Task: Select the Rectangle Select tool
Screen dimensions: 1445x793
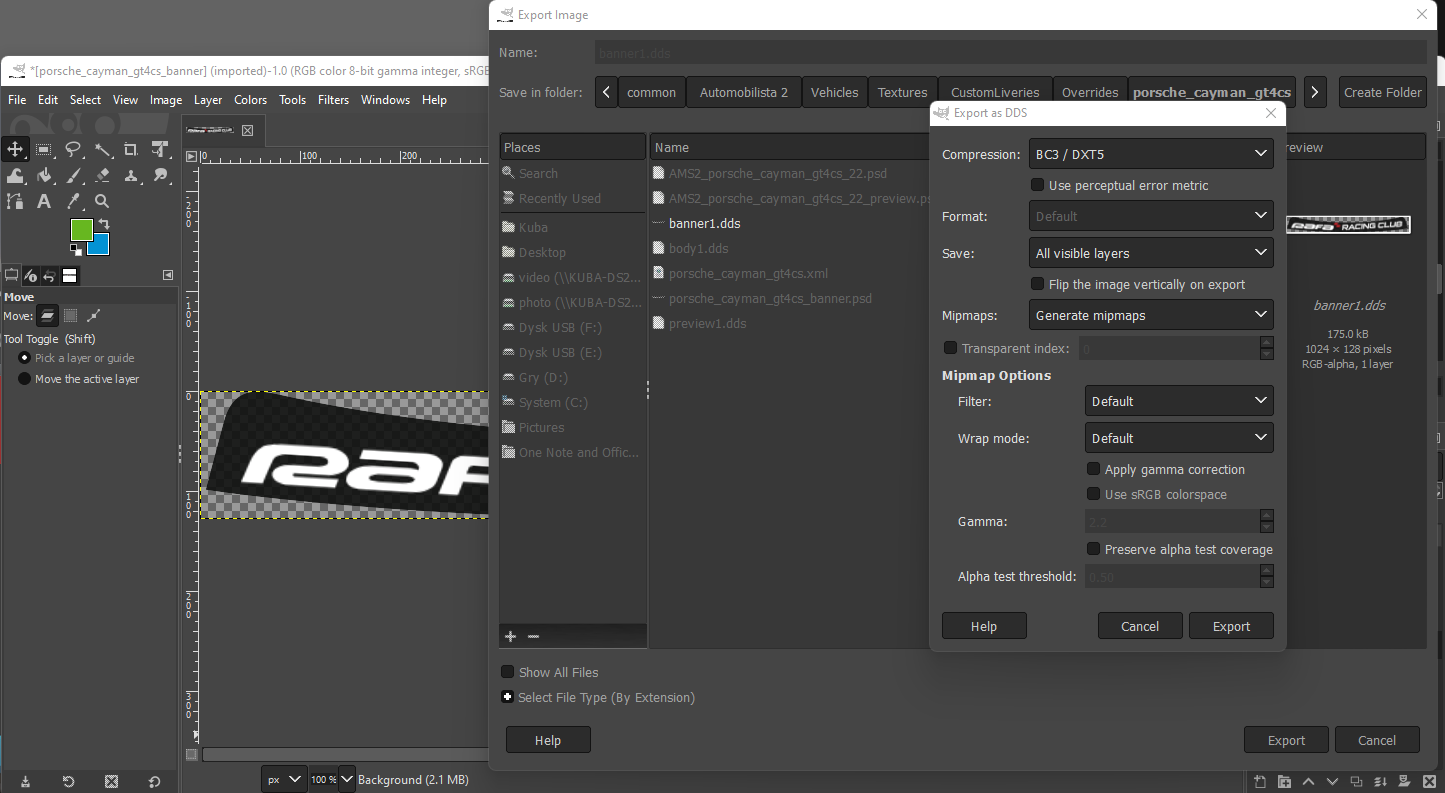Action: tap(44, 150)
